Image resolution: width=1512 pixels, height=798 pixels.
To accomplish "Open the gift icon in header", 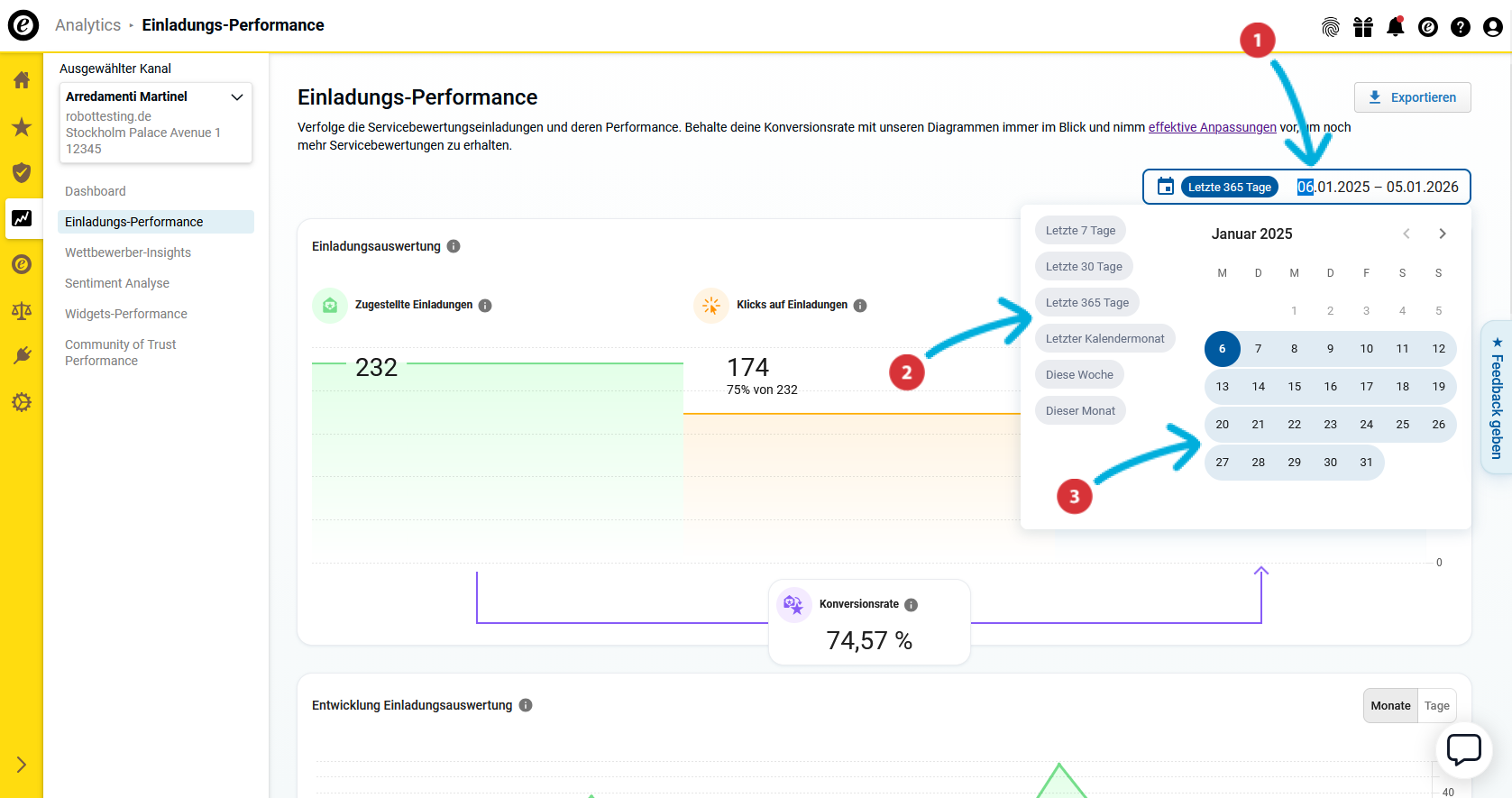I will click(1362, 27).
